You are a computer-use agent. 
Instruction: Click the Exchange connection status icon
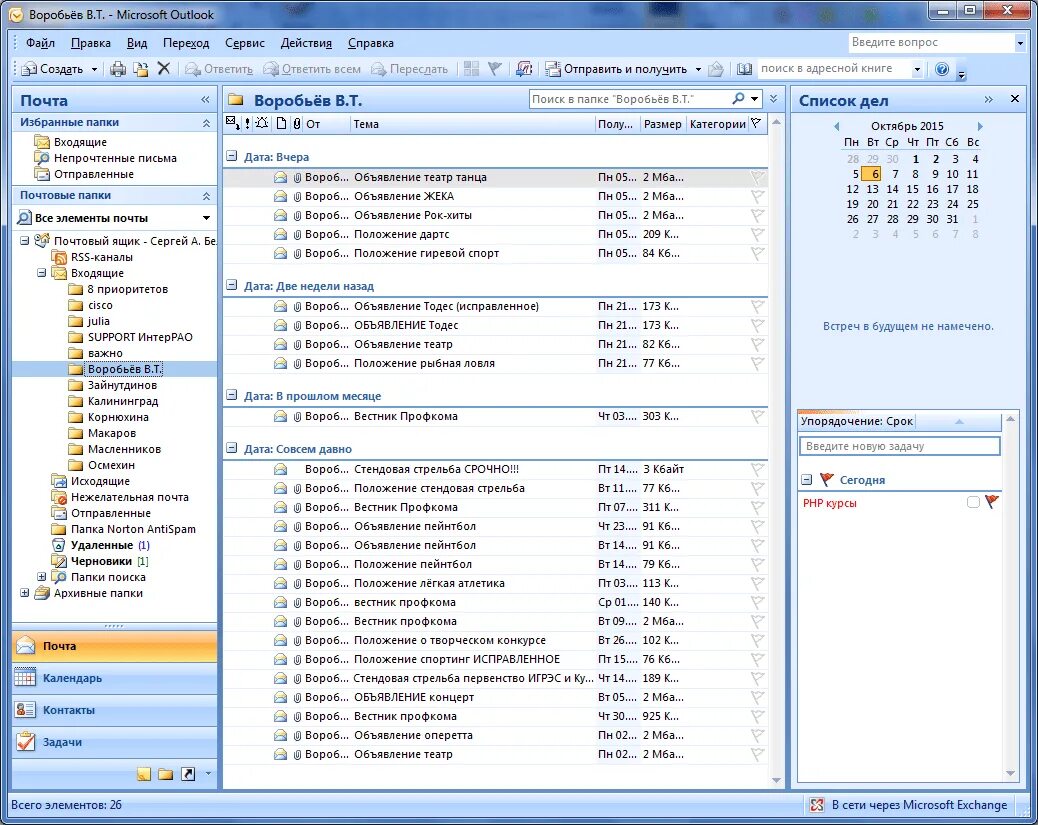pos(817,804)
